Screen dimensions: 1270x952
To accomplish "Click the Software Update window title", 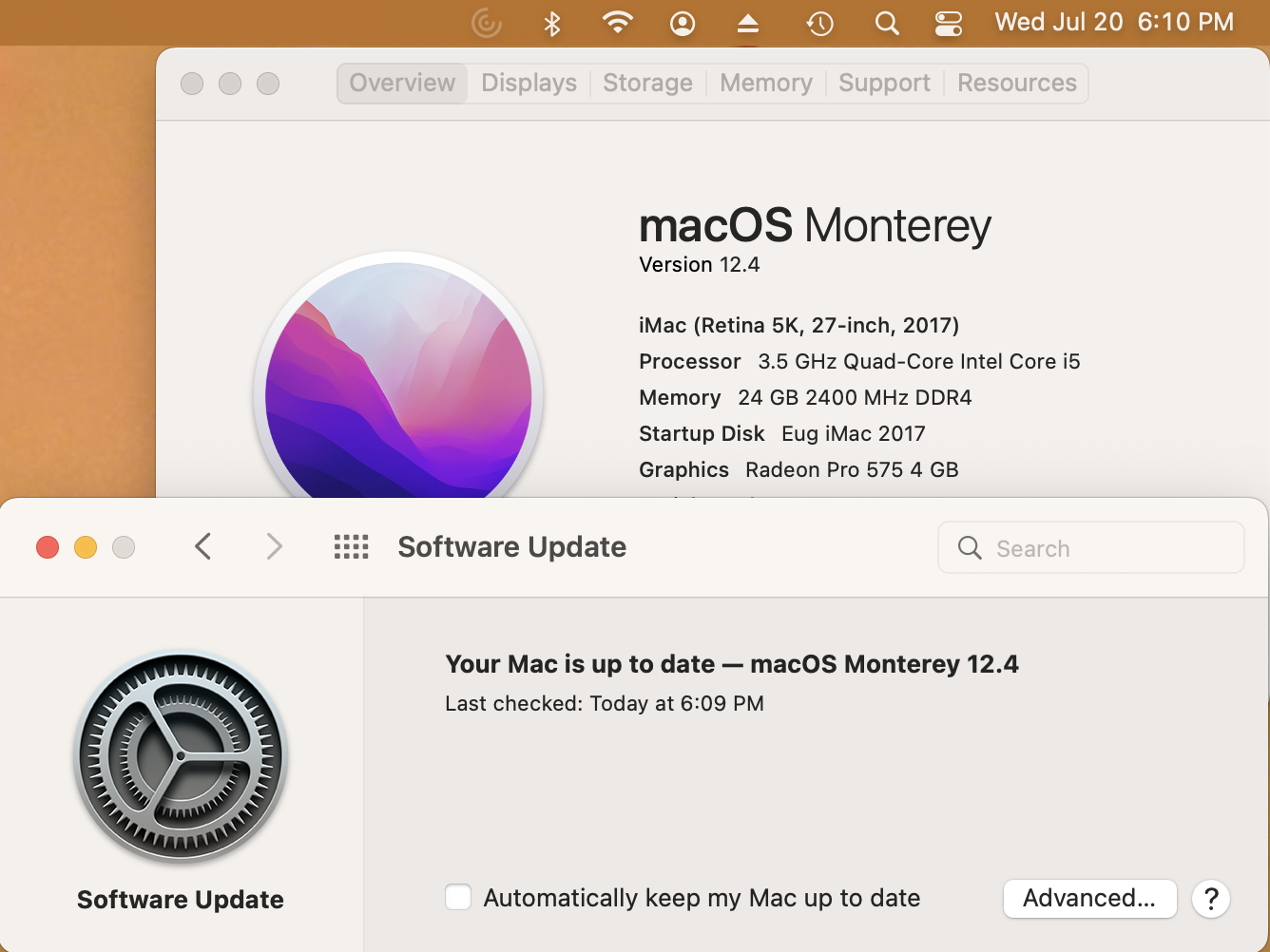I will (x=511, y=547).
